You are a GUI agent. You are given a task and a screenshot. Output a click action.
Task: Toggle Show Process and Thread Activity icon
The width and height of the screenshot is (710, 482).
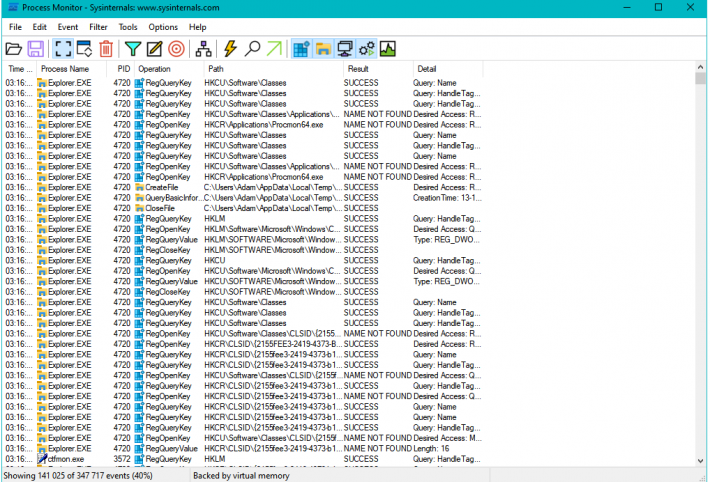click(x=366, y=49)
